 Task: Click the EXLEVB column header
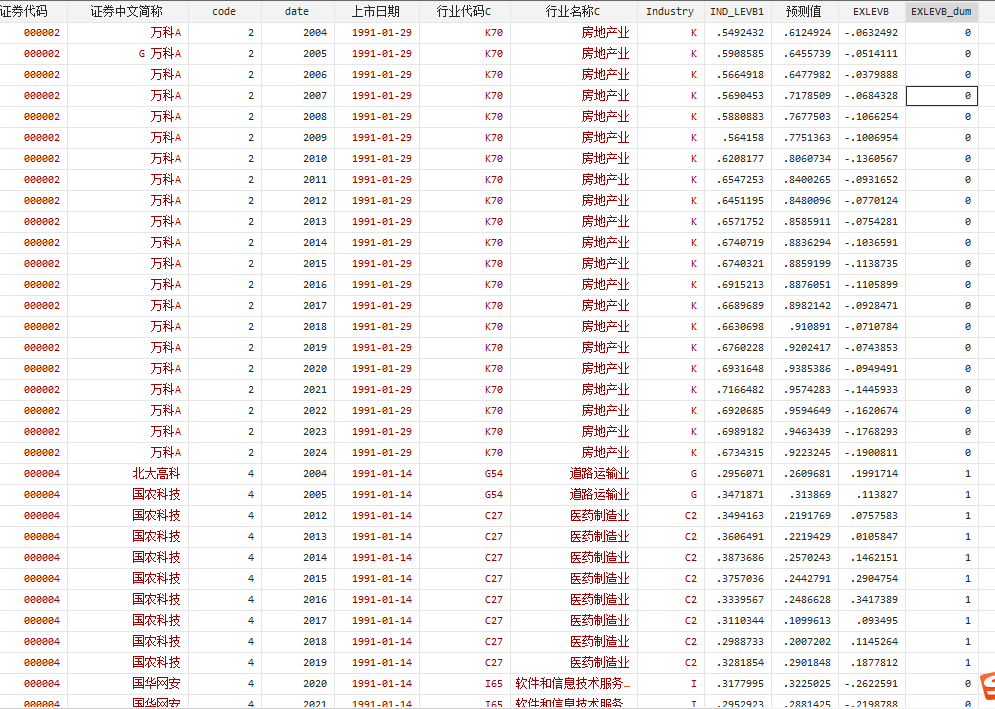pyautogui.click(x=871, y=11)
